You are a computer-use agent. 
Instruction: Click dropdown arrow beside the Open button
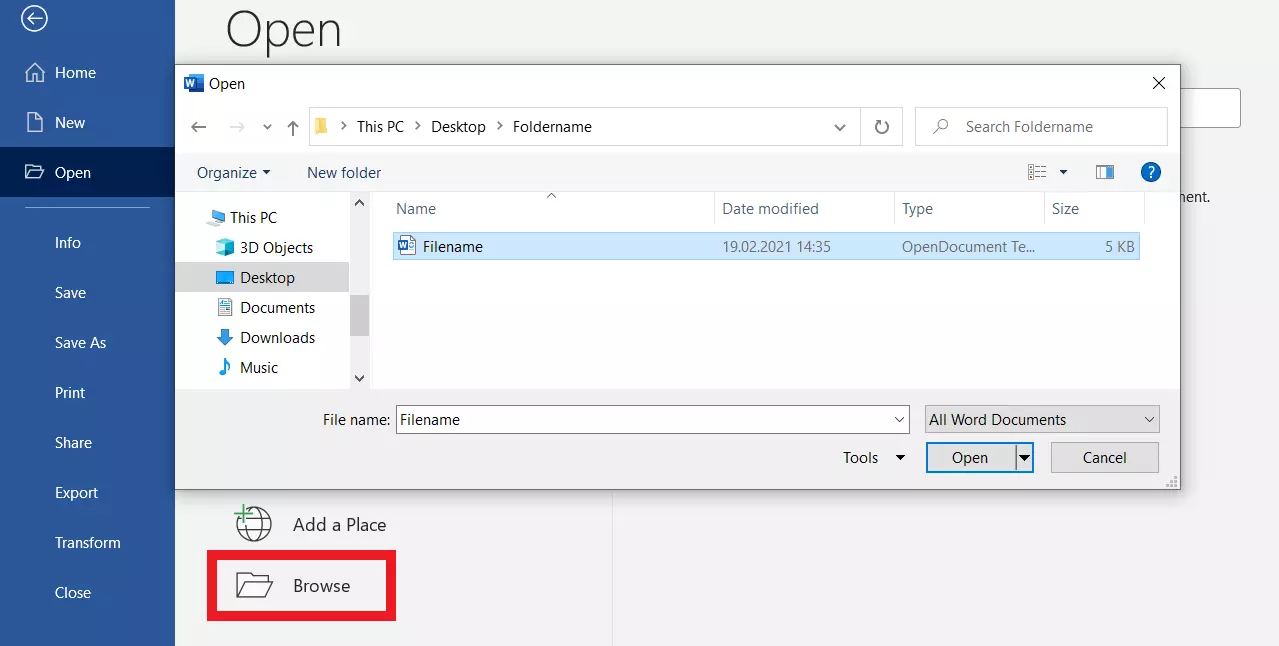point(1024,457)
